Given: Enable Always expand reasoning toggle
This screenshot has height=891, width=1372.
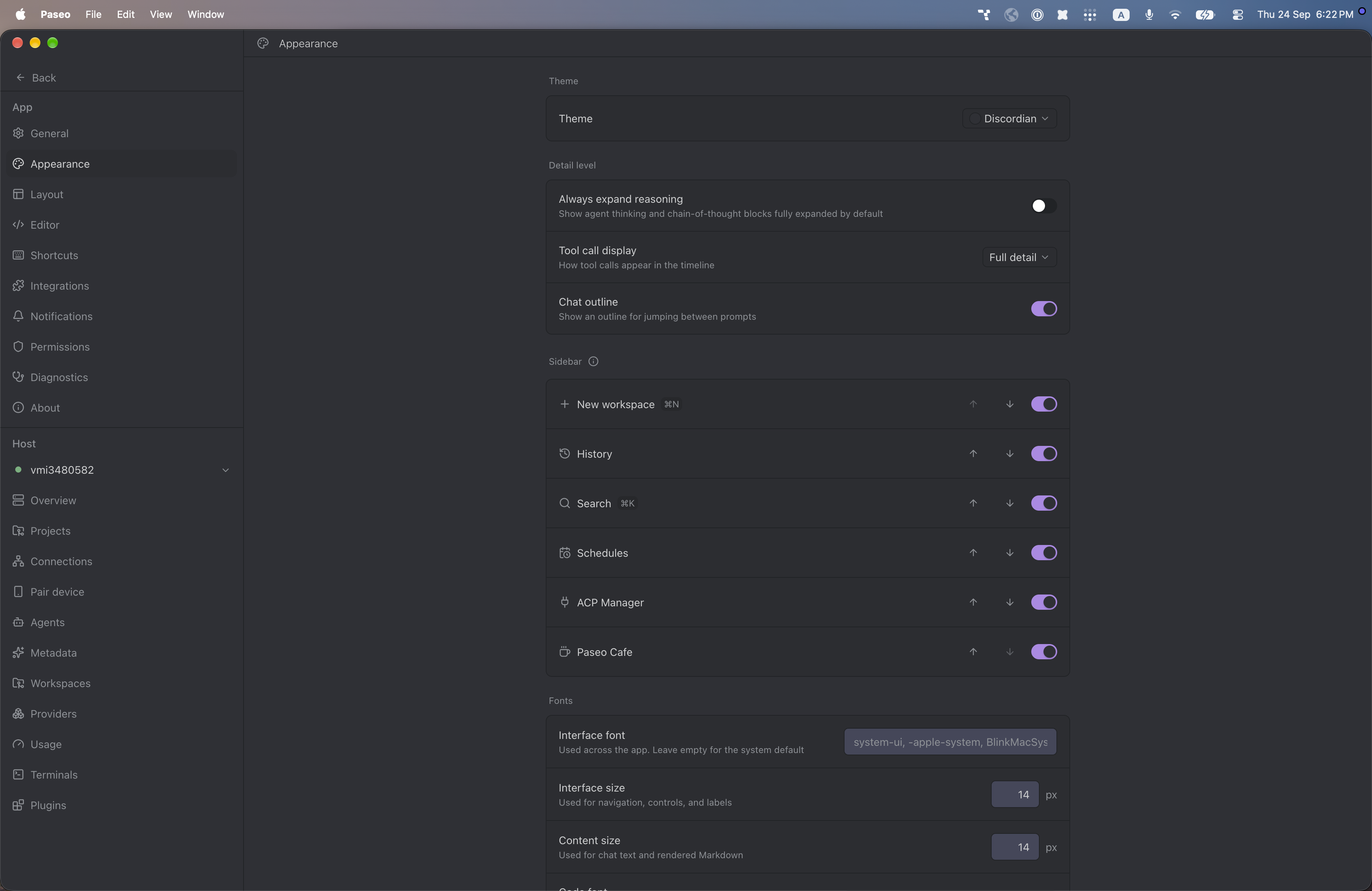Looking at the screenshot, I should coord(1043,206).
